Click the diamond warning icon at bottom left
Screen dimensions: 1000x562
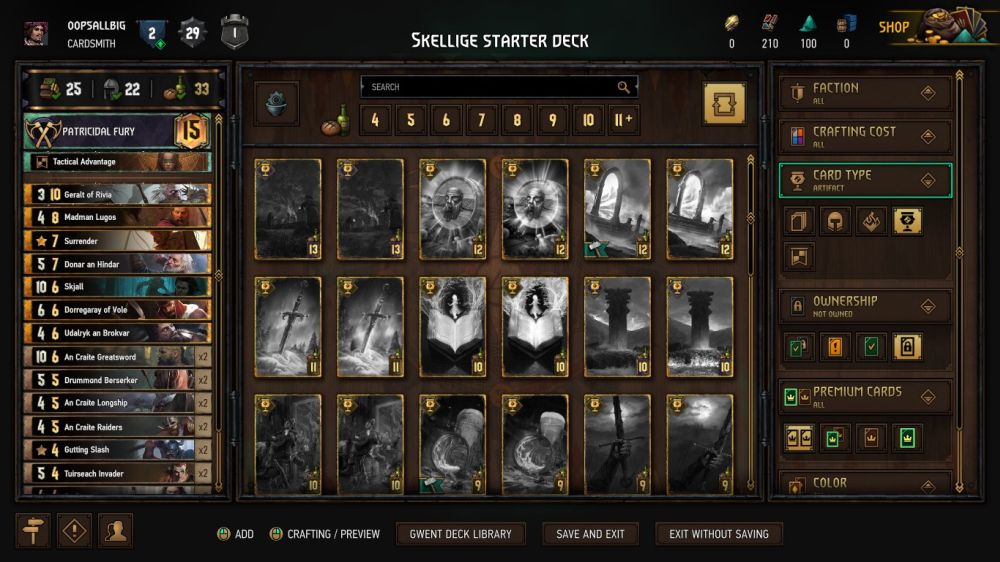(74, 530)
